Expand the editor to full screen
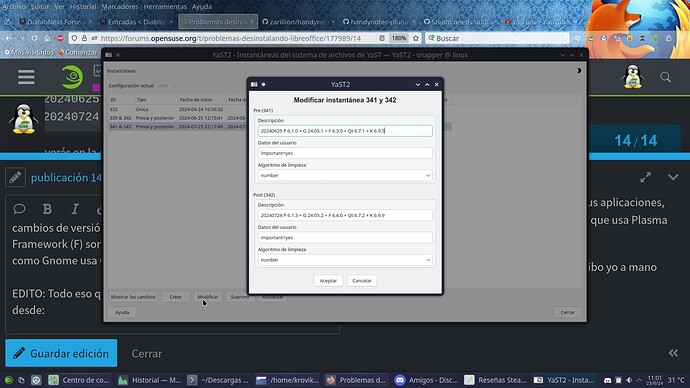 (x=645, y=177)
